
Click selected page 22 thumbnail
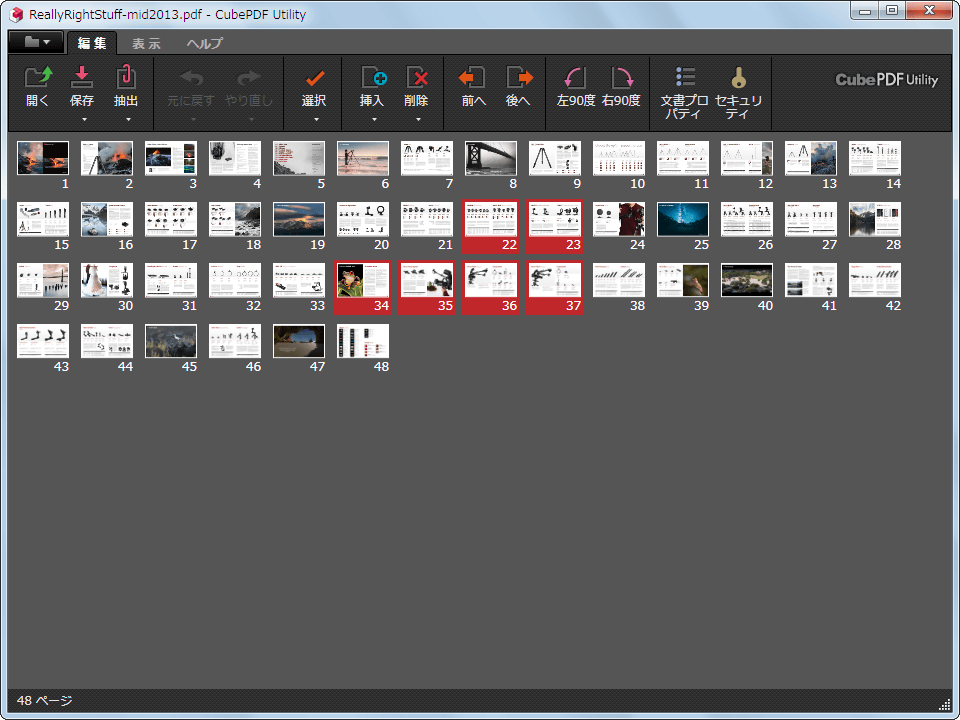click(491, 219)
